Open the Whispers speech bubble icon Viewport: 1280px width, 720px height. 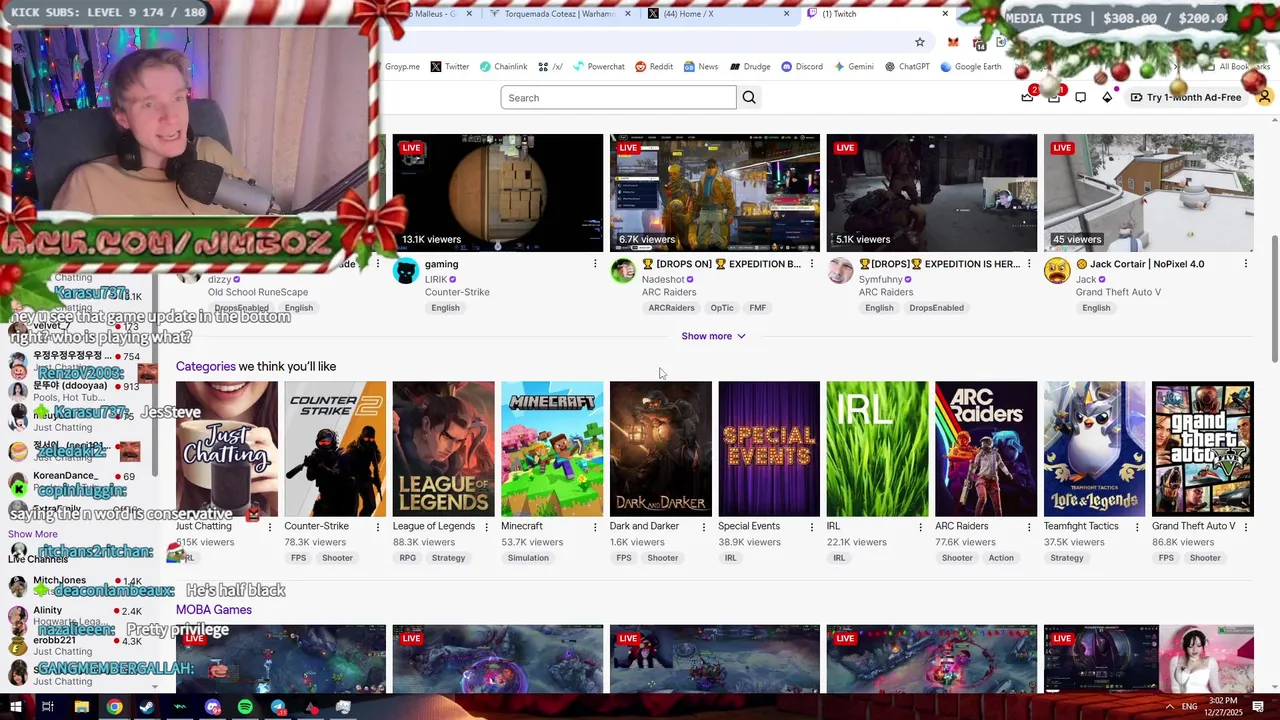pos(1081,97)
